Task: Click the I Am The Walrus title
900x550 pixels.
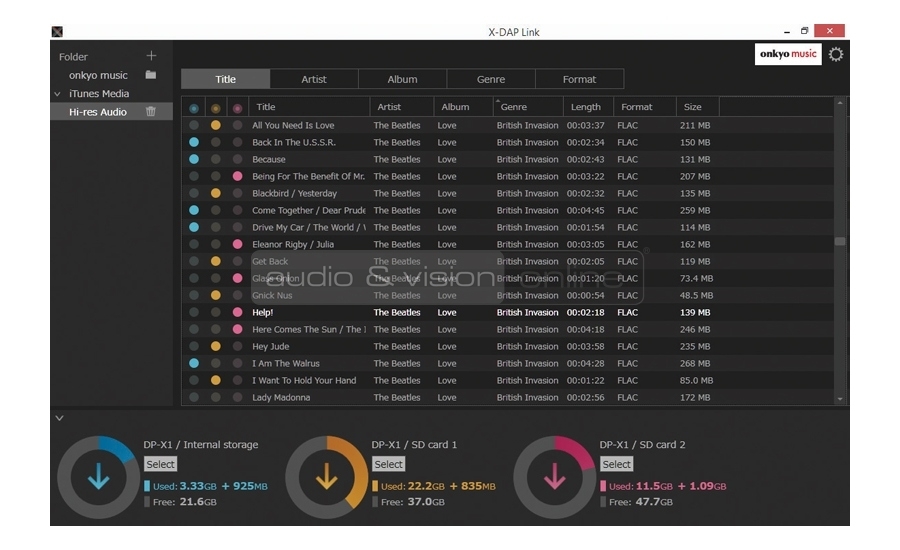Action: coord(286,363)
